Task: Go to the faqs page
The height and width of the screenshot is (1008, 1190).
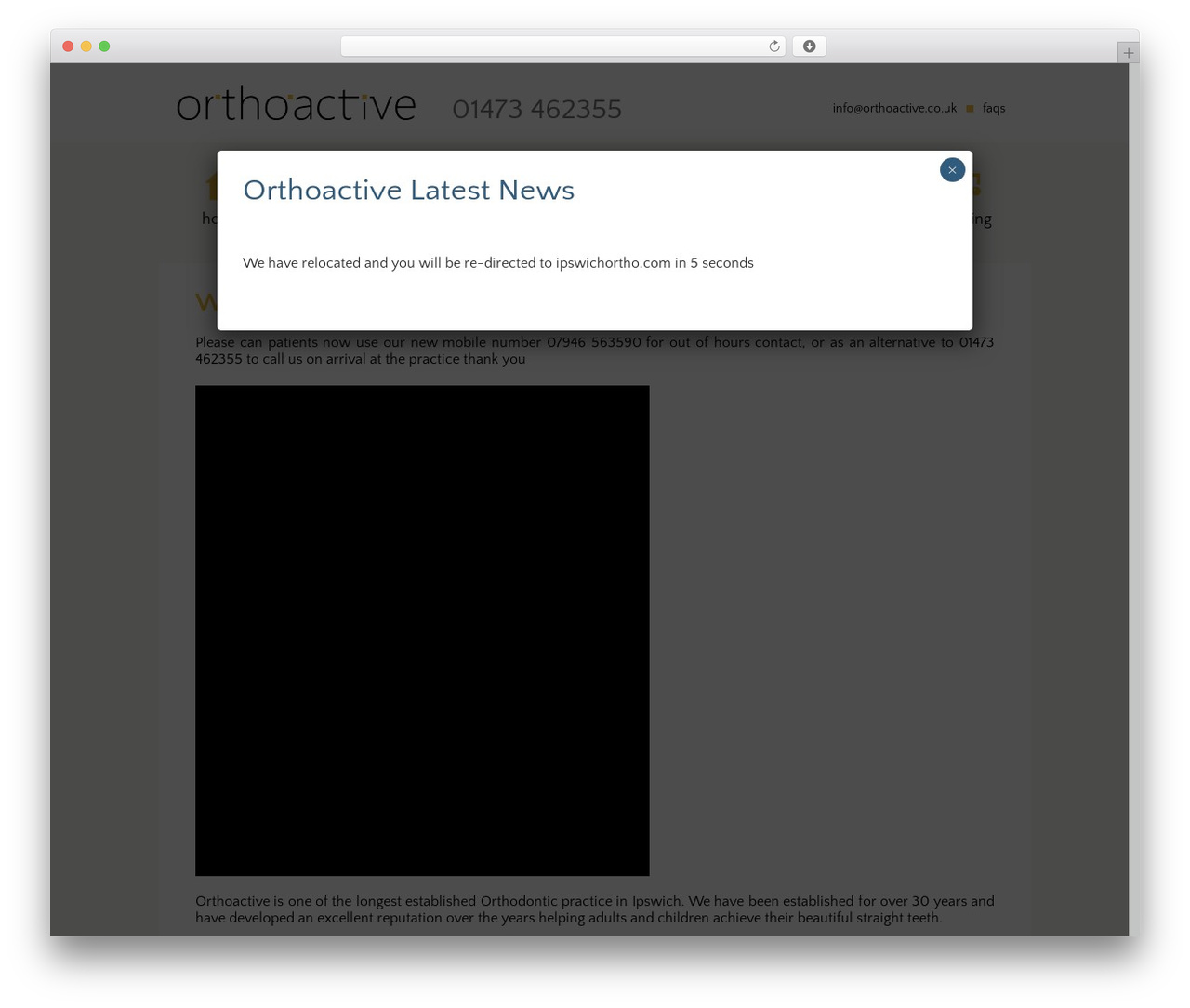Action: point(994,108)
